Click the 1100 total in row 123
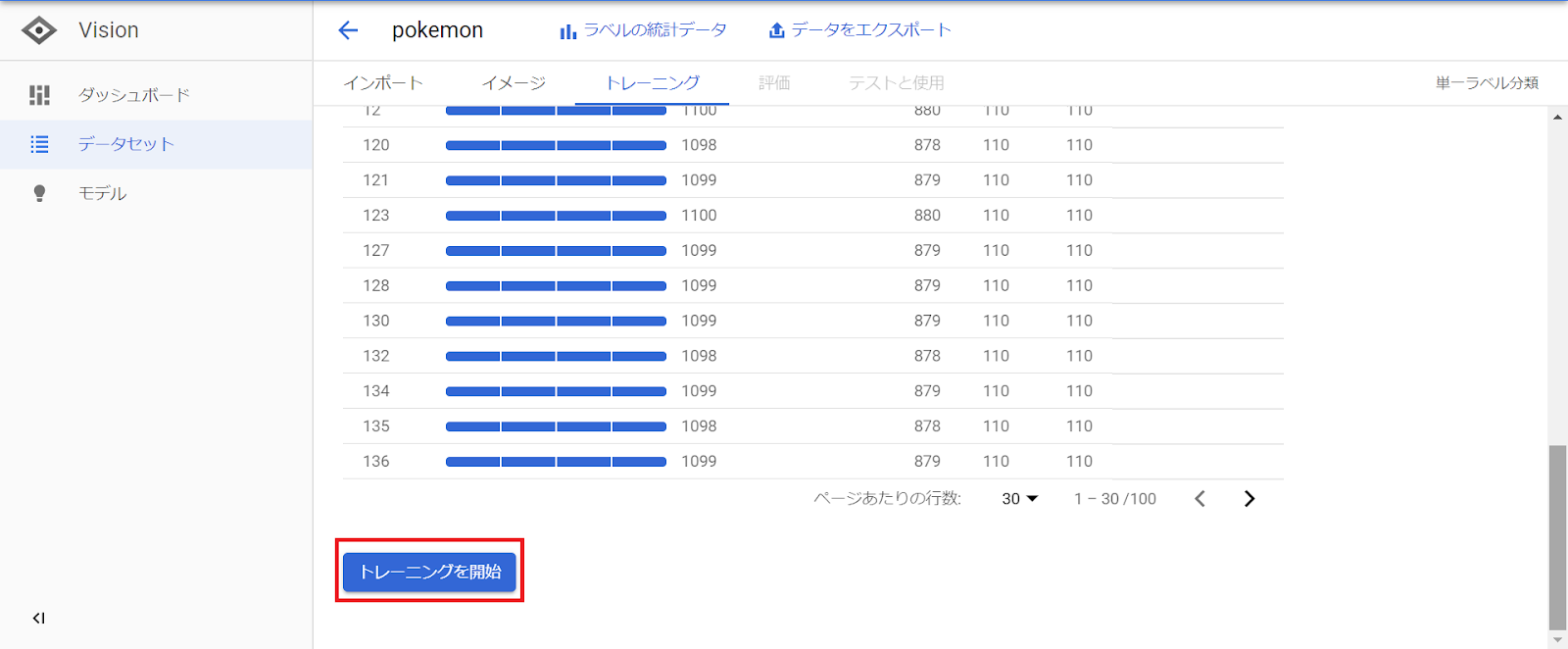The image size is (1568, 649). (699, 216)
